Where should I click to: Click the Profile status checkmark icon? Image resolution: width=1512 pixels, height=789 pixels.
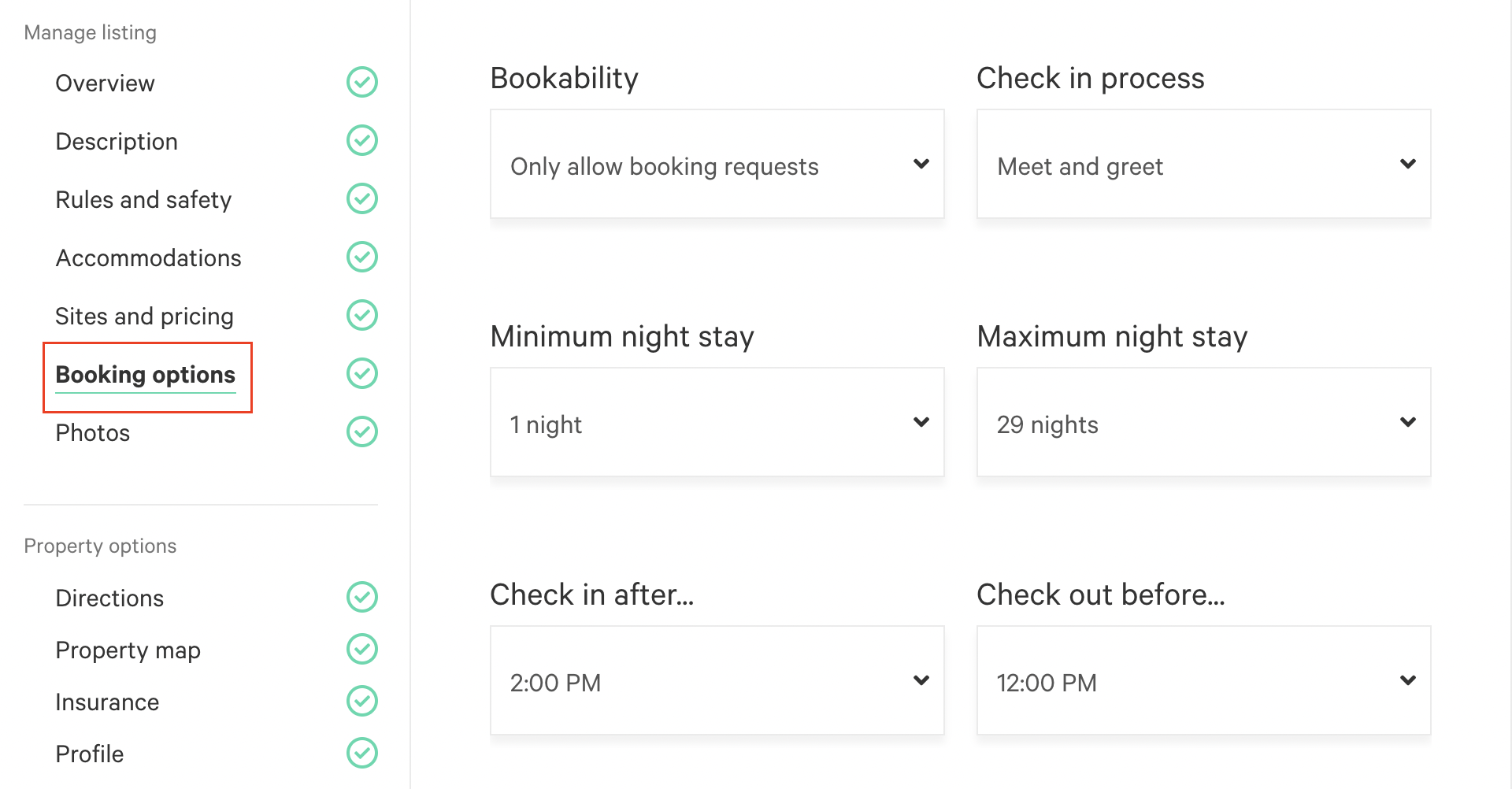[x=362, y=753]
